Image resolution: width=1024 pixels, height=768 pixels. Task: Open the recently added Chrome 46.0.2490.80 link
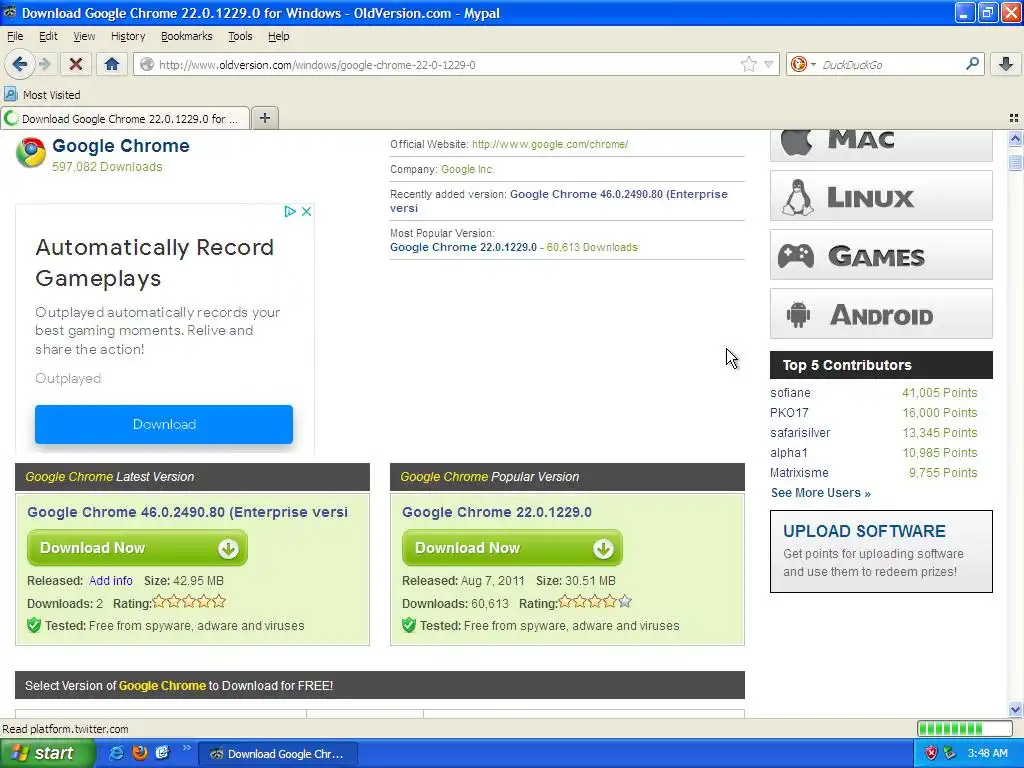558,201
